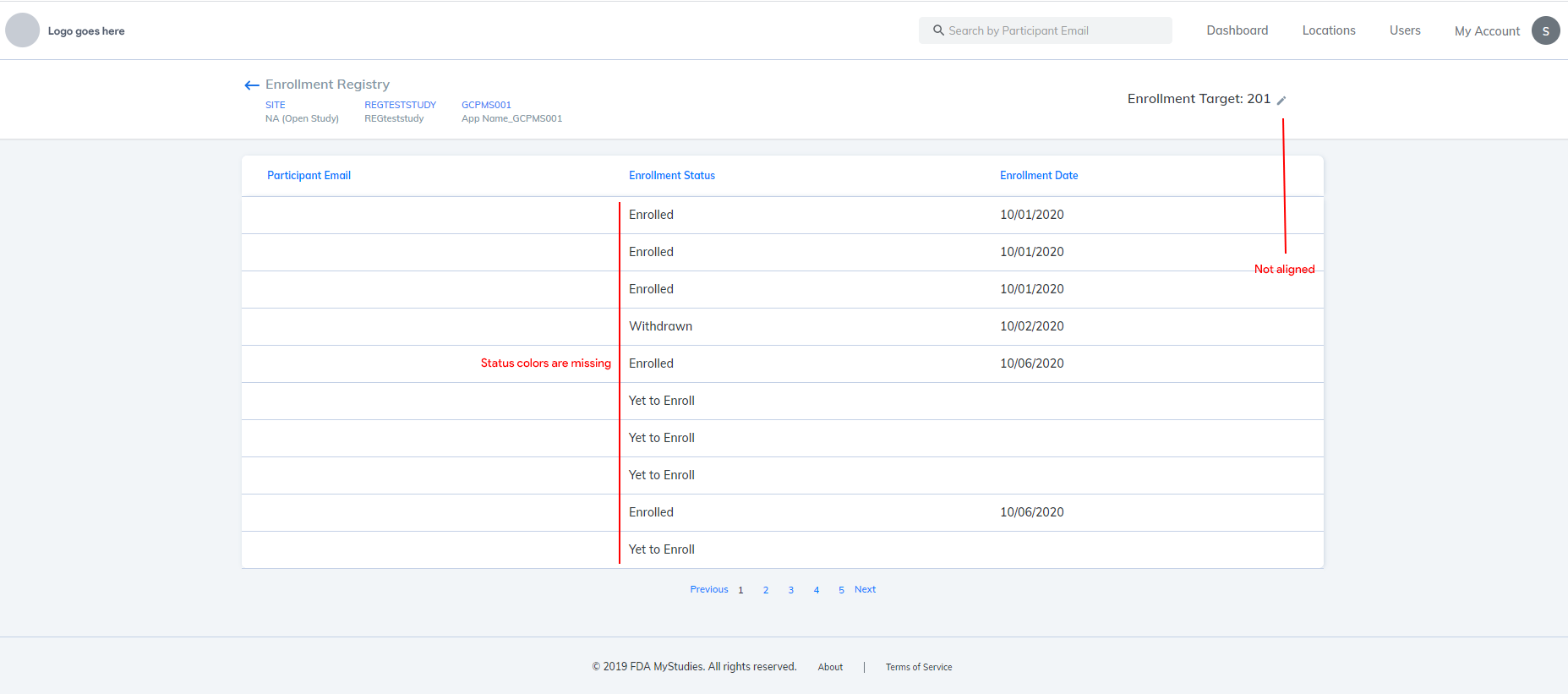This screenshot has height=694, width=1568.
Task: Focus the Search by Participant Email field
Action: pyautogui.click(x=1046, y=30)
